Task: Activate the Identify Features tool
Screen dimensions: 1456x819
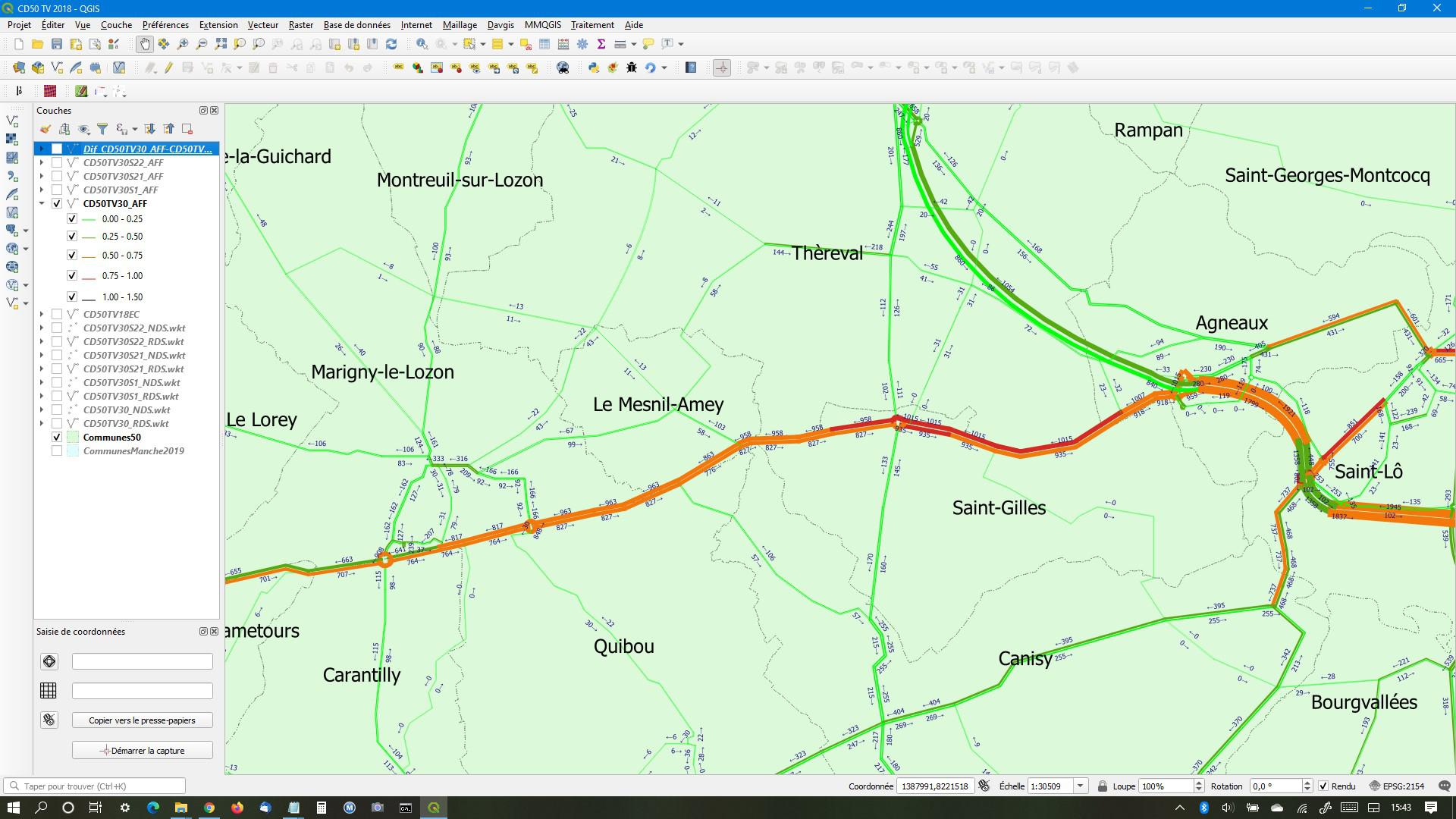Action: (422, 44)
